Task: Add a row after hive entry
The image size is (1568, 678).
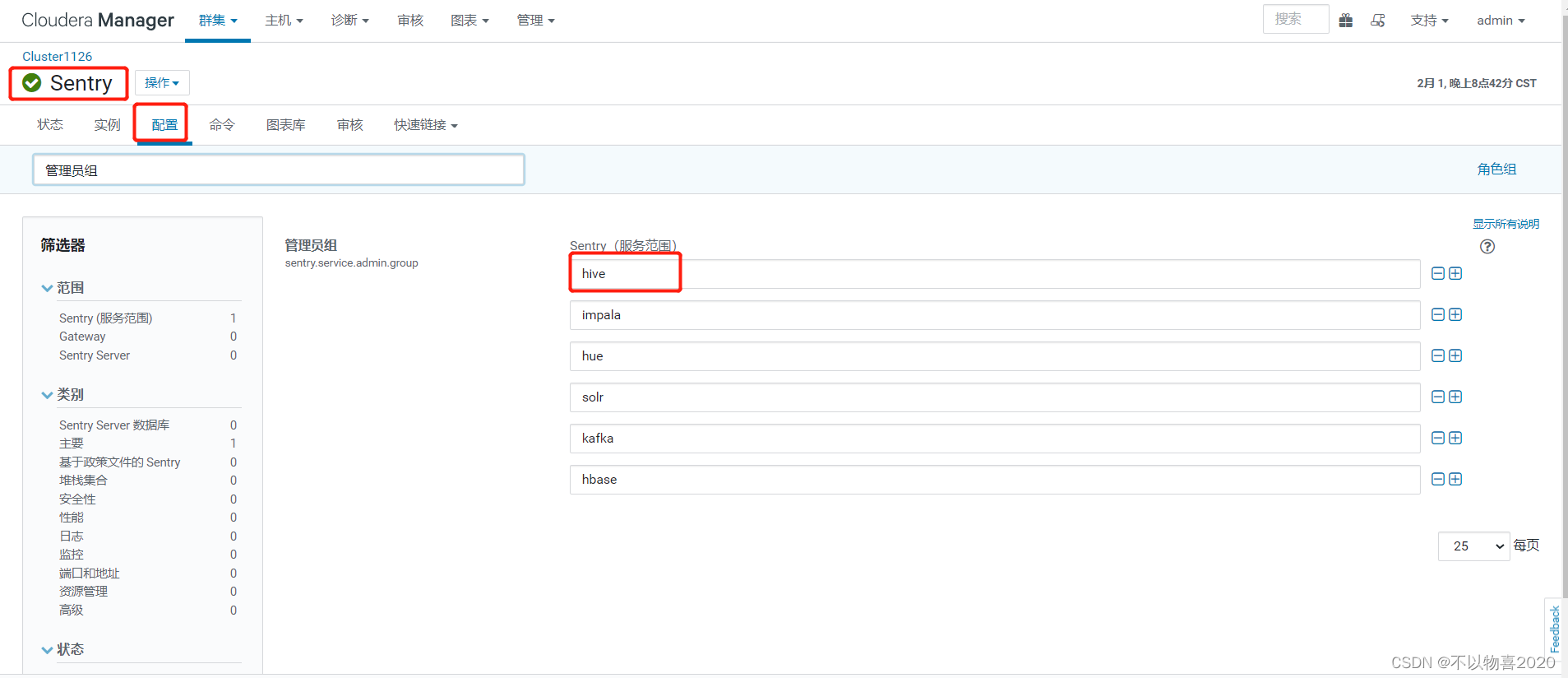Action: click(x=1455, y=273)
